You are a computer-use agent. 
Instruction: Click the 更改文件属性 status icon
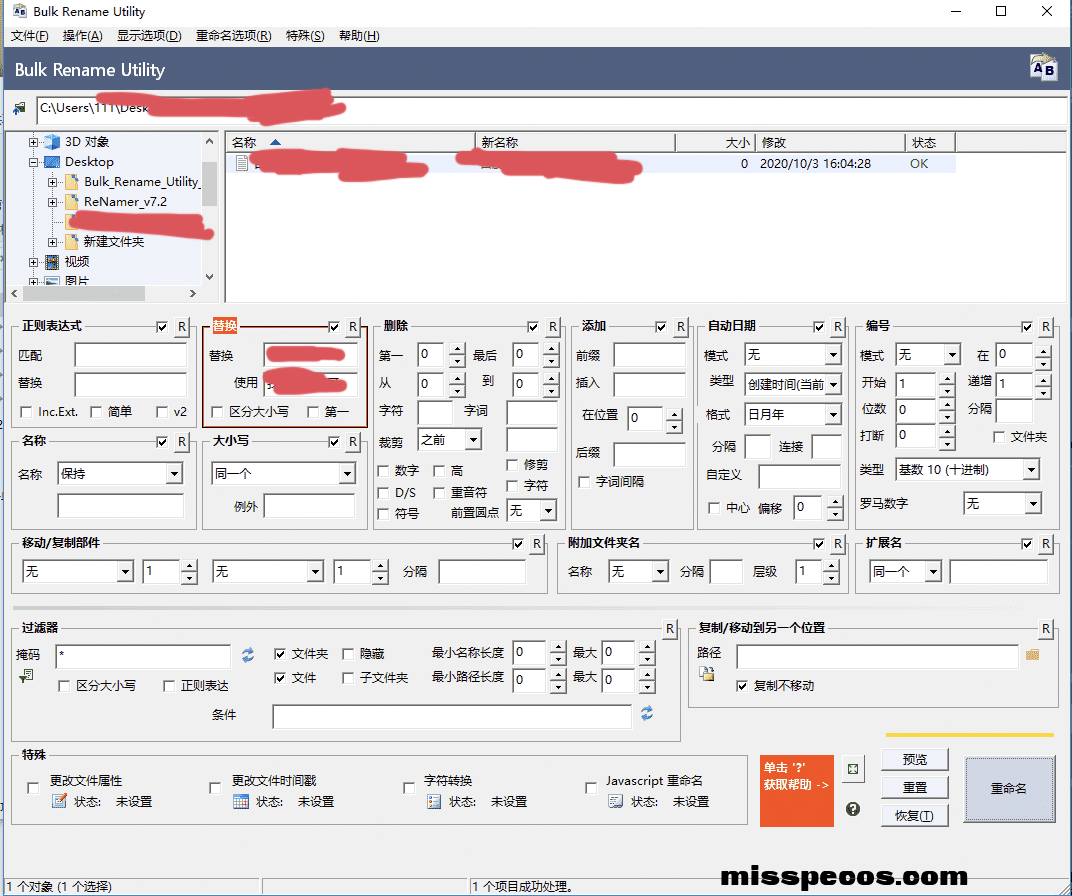pyautogui.click(x=59, y=801)
